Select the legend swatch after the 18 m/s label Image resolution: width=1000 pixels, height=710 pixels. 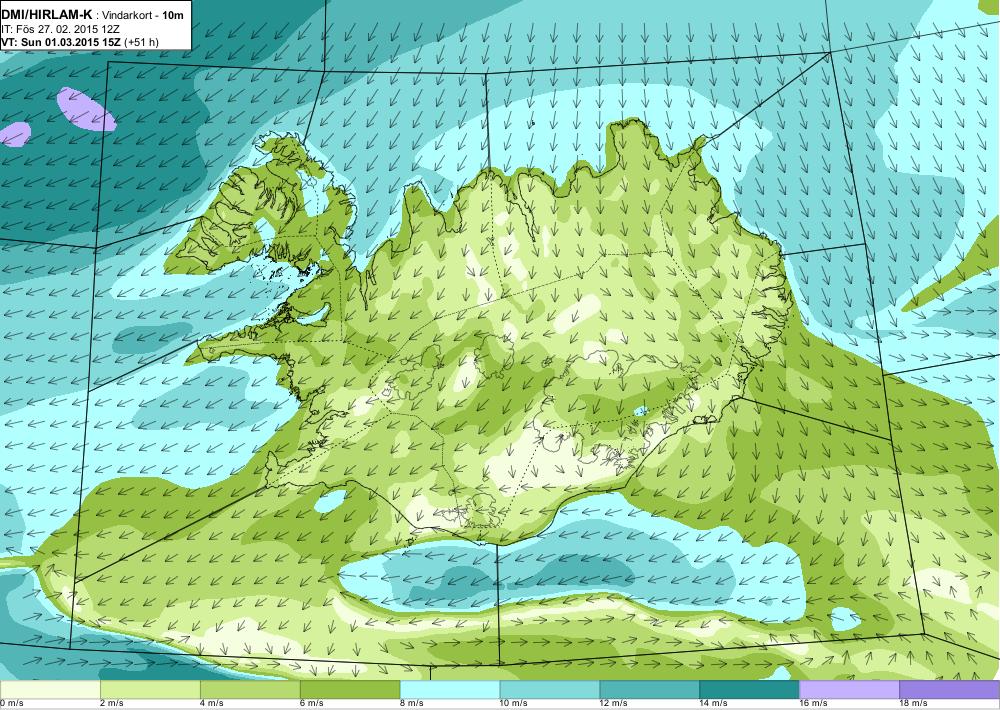point(950,690)
